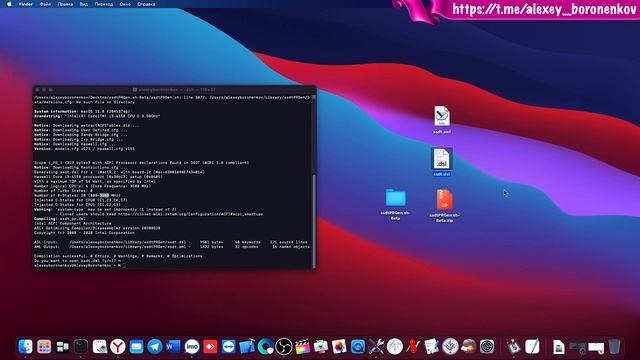640x360 pixels.
Task: Open the Файл menu
Action: pyautogui.click(x=45, y=4)
